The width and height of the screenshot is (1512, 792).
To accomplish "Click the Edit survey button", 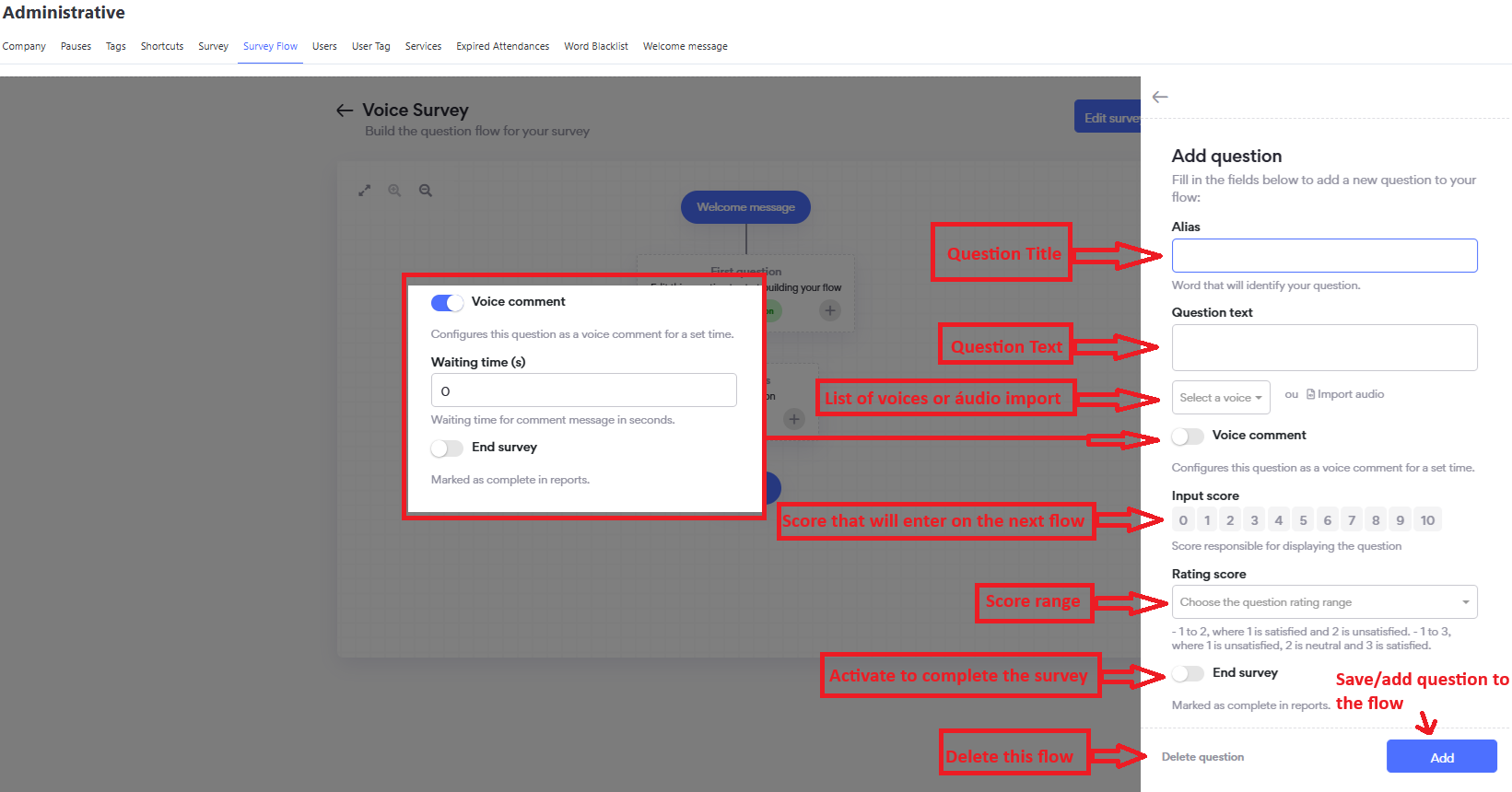I will click(1108, 117).
